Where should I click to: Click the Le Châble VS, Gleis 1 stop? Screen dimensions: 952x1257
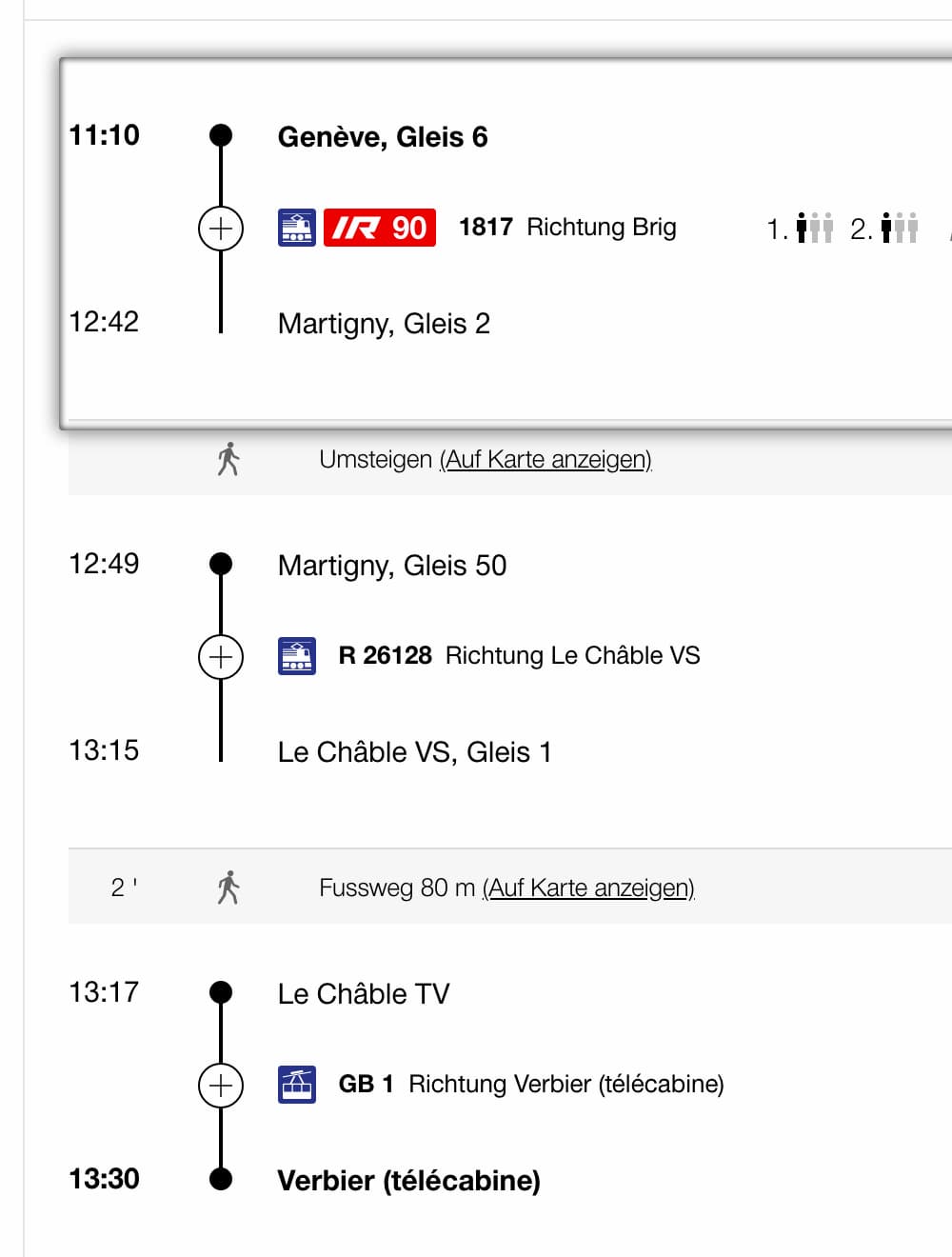click(x=414, y=752)
